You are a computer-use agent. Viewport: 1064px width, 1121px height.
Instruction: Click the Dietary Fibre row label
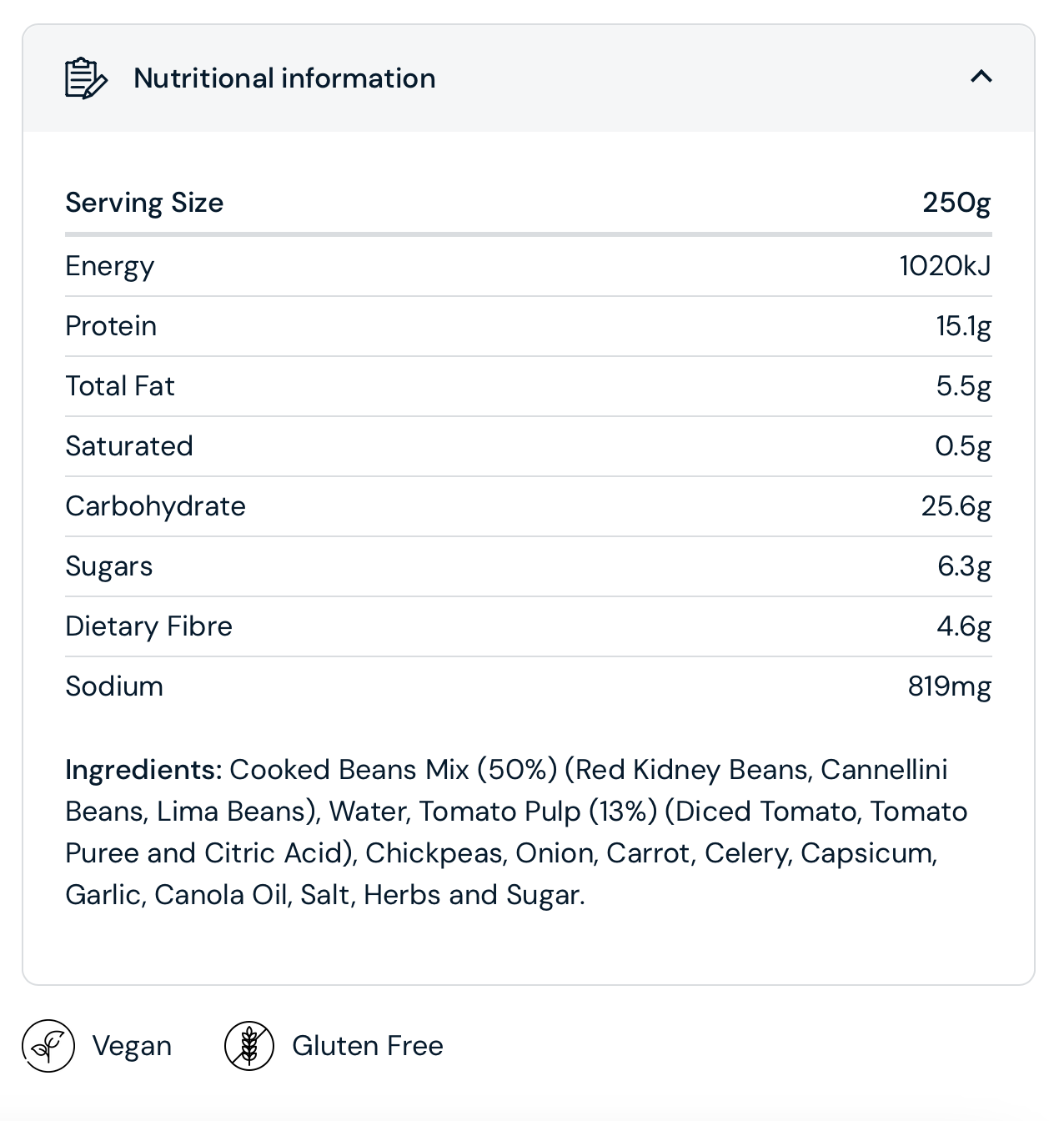click(149, 626)
